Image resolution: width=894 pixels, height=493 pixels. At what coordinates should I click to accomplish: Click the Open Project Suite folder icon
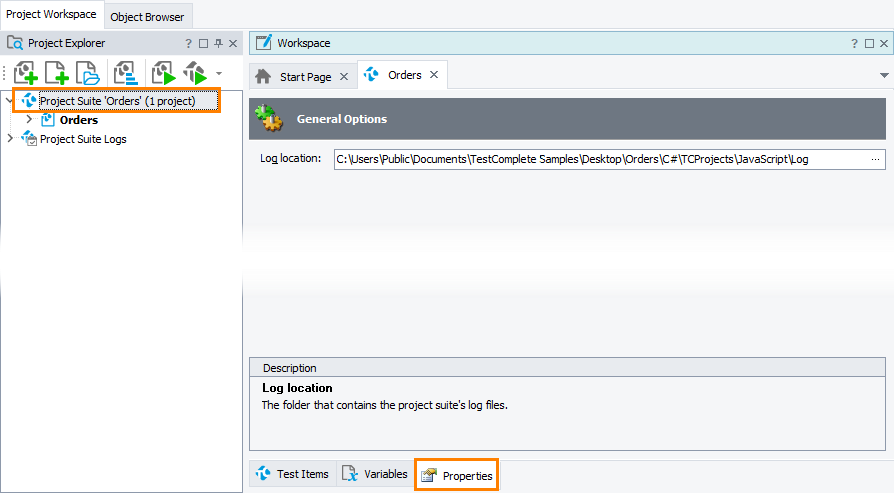pyautogui.click(x=88, y=73)
